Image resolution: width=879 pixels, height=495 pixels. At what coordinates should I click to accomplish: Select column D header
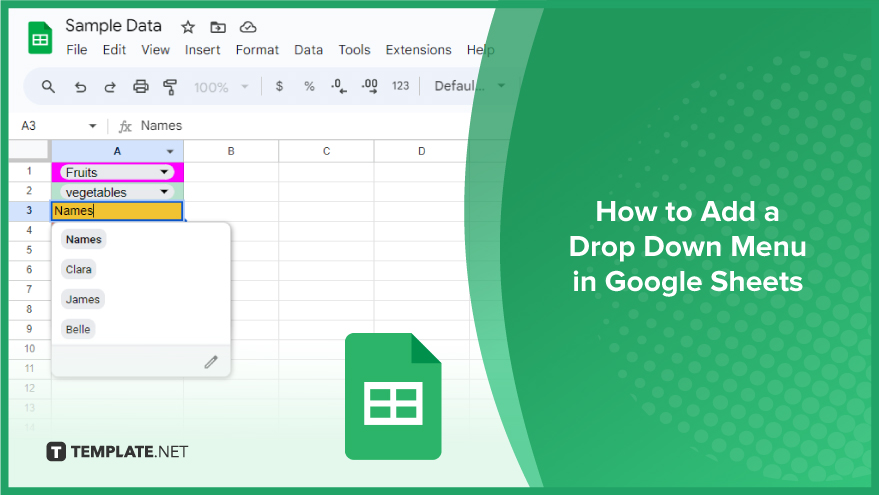422,151
